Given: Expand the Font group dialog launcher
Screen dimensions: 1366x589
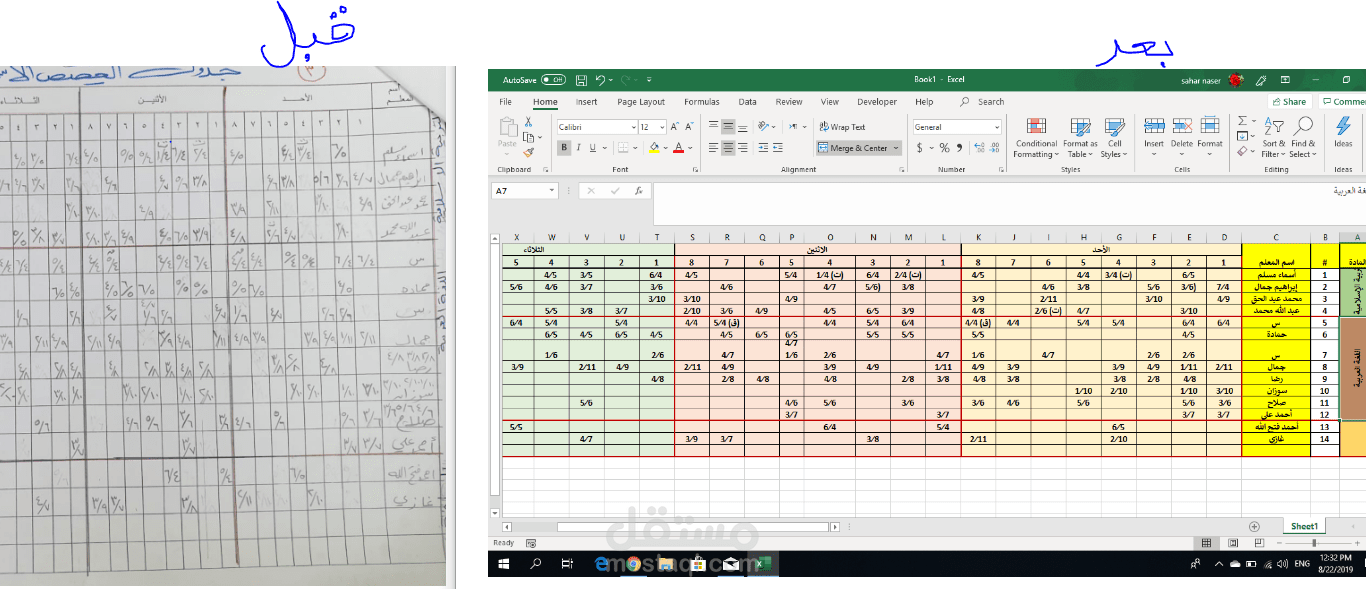Looking at the screenshot, I should tap(697, 170).
